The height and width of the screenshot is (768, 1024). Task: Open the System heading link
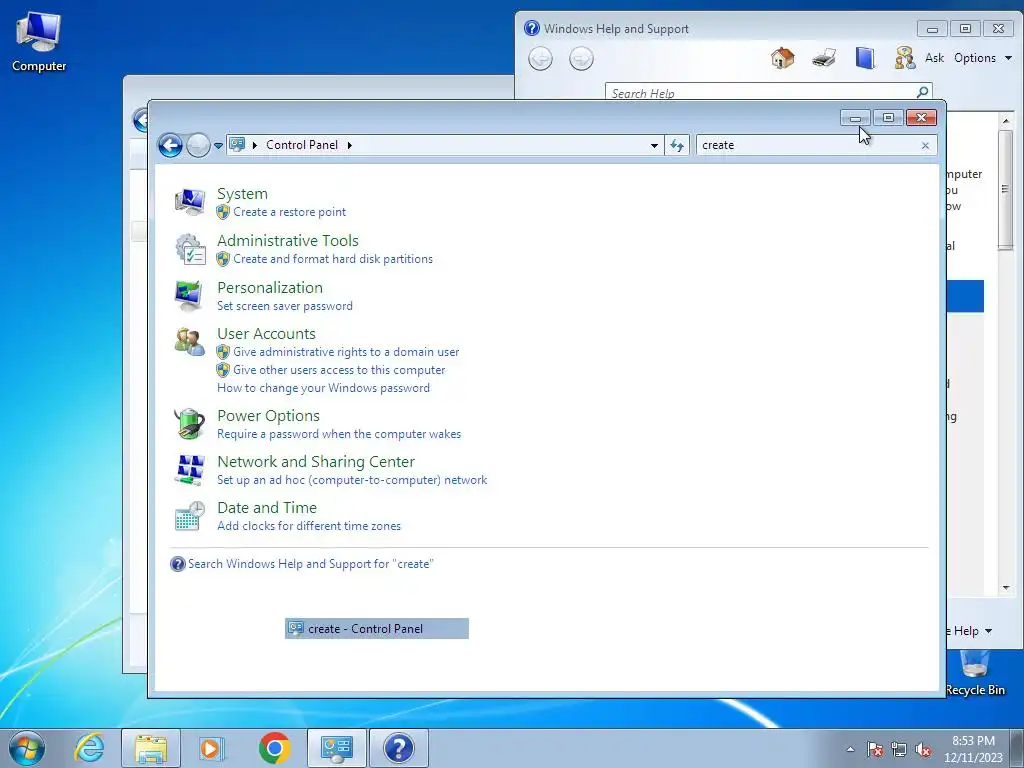point(242,194)
